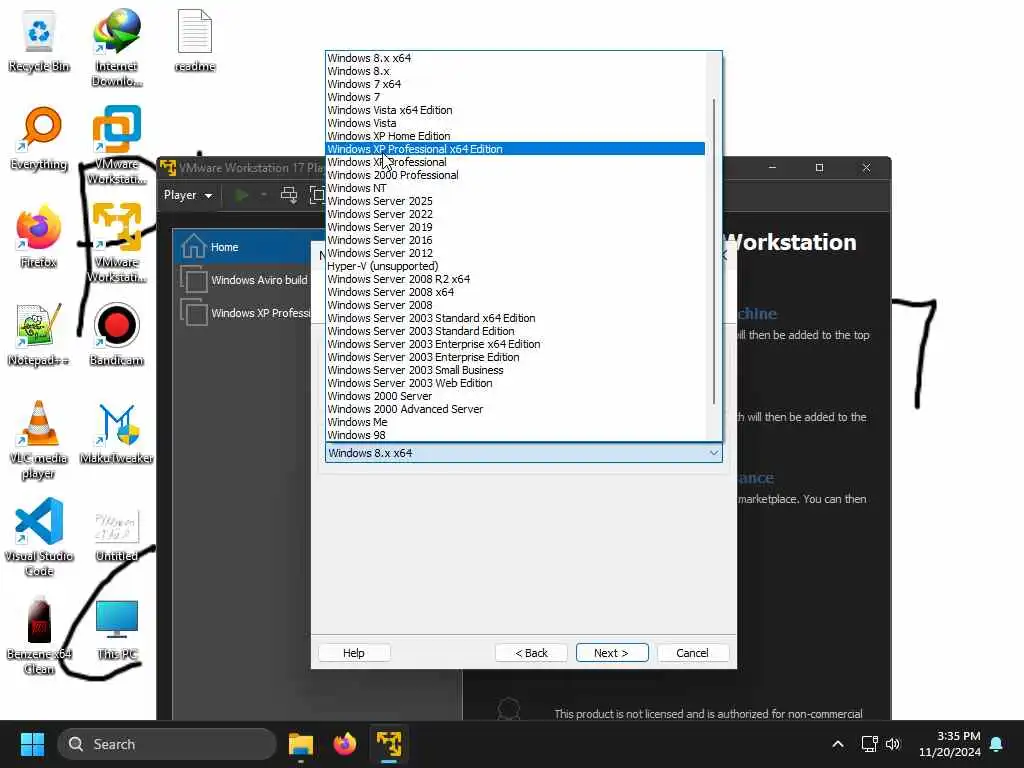Click the green Power On play icon

click(242, 195)
